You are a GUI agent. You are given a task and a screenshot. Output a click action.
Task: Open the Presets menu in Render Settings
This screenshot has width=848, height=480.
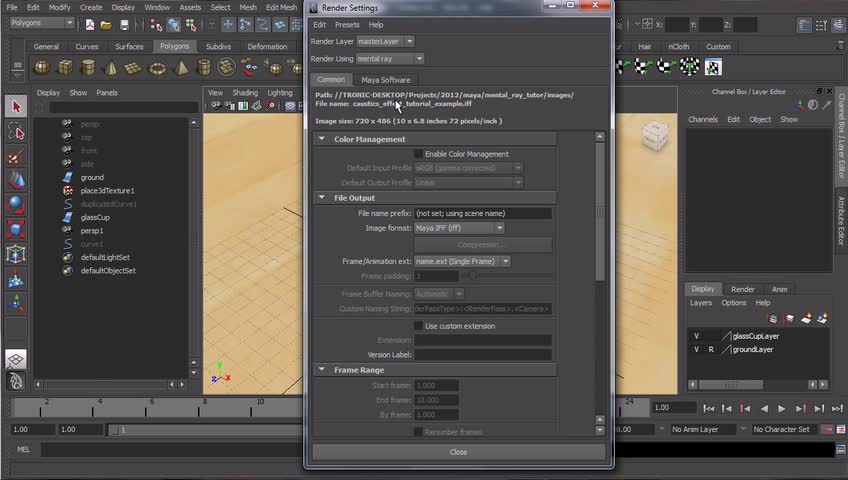pyautogui.click(x=347, y=24)
